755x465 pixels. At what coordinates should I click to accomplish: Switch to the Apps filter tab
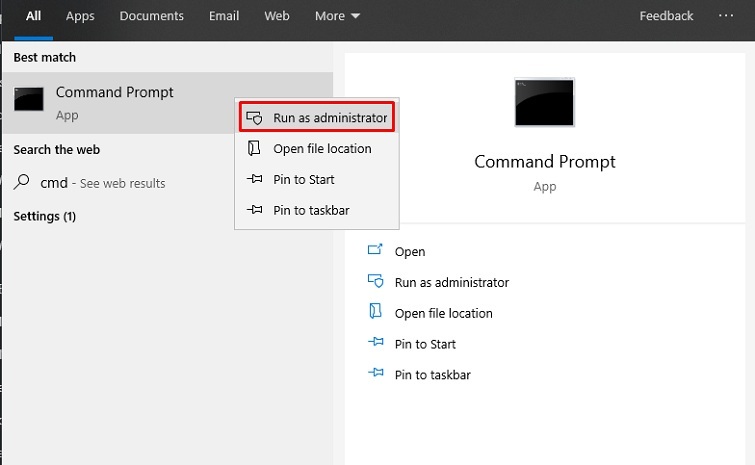pyautogui.click(x=80, y=16)
